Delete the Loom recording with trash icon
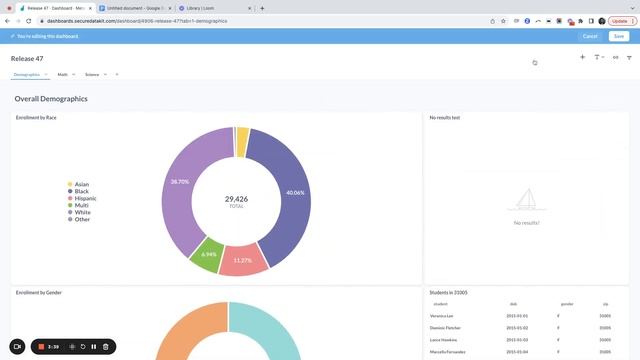 [105, 347]
